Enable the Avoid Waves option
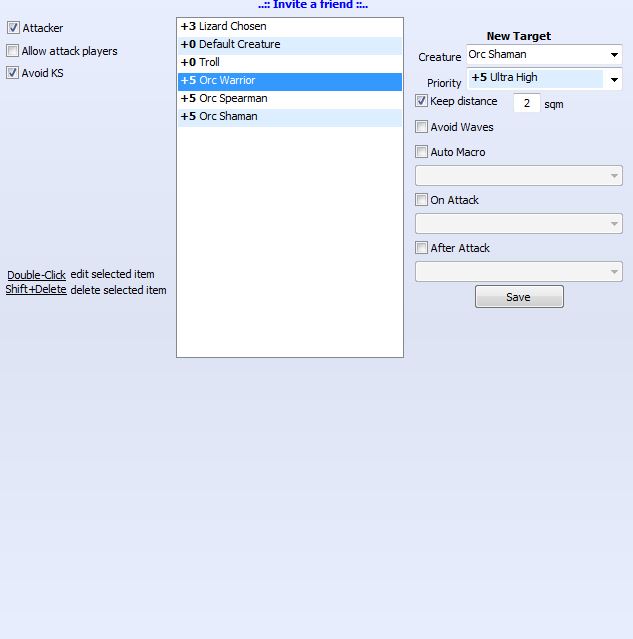 422,127
